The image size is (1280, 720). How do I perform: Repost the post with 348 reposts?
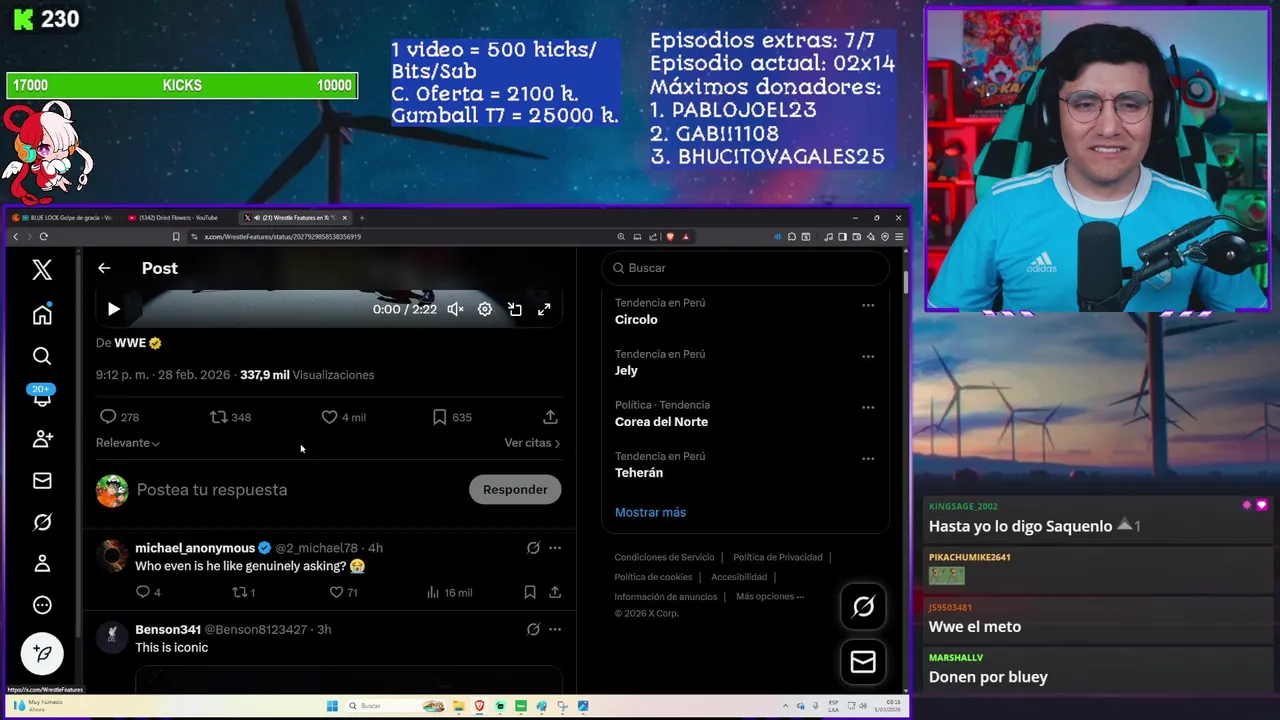click(218, 417)
